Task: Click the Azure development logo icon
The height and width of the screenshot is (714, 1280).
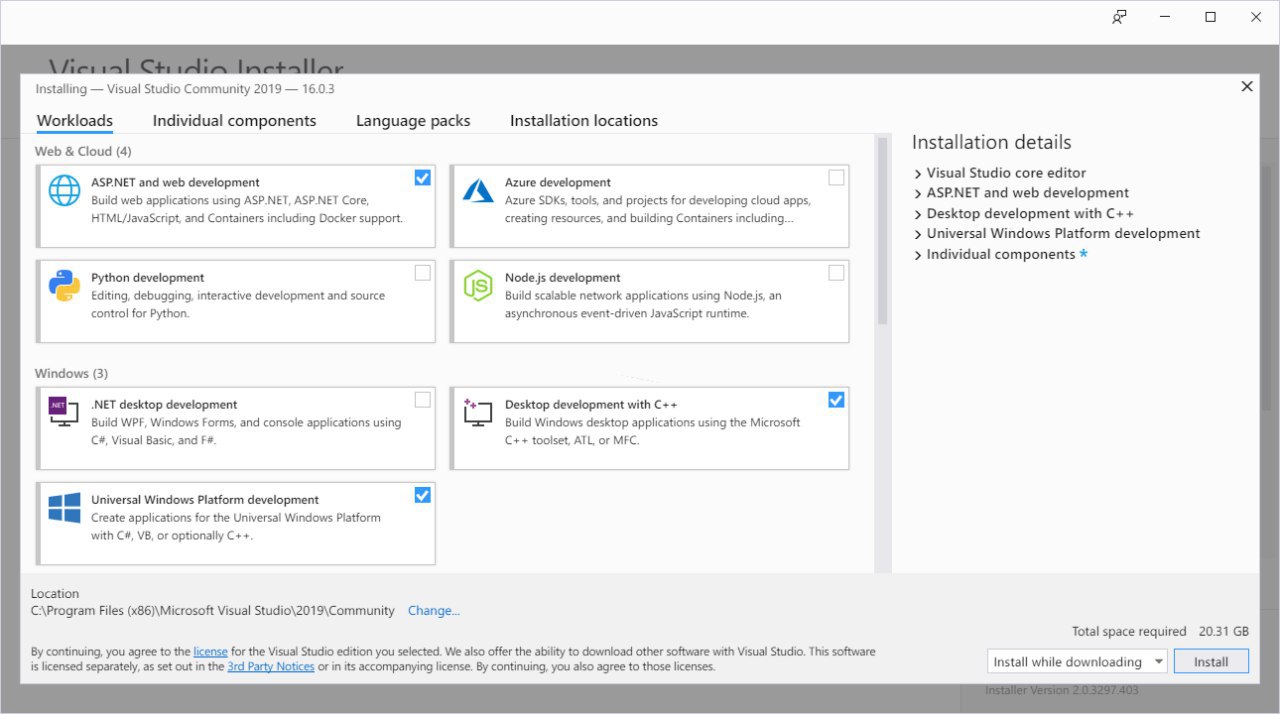Action: pyautogui.click(x=478, y=190)
